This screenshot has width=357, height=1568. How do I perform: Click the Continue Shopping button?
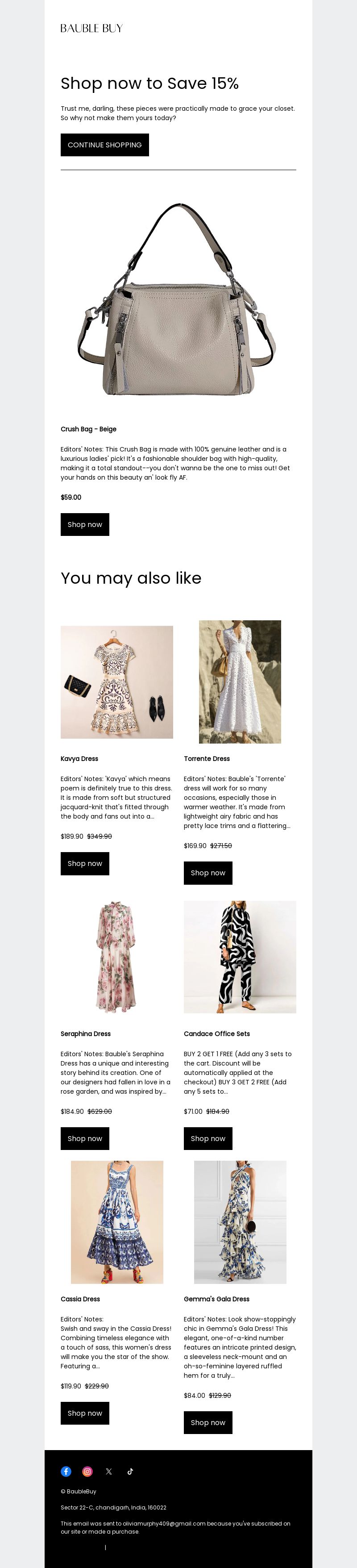click(x=104, y=145)
